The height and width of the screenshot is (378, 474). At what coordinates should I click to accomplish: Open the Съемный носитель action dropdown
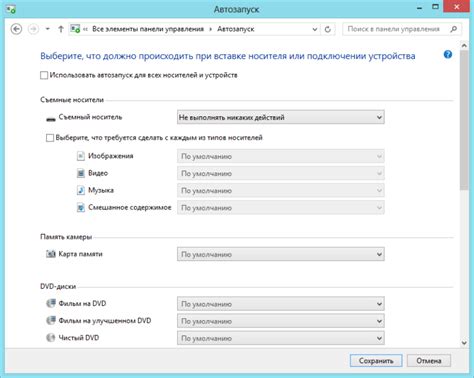pyautogui.click(x=281, y=117)
